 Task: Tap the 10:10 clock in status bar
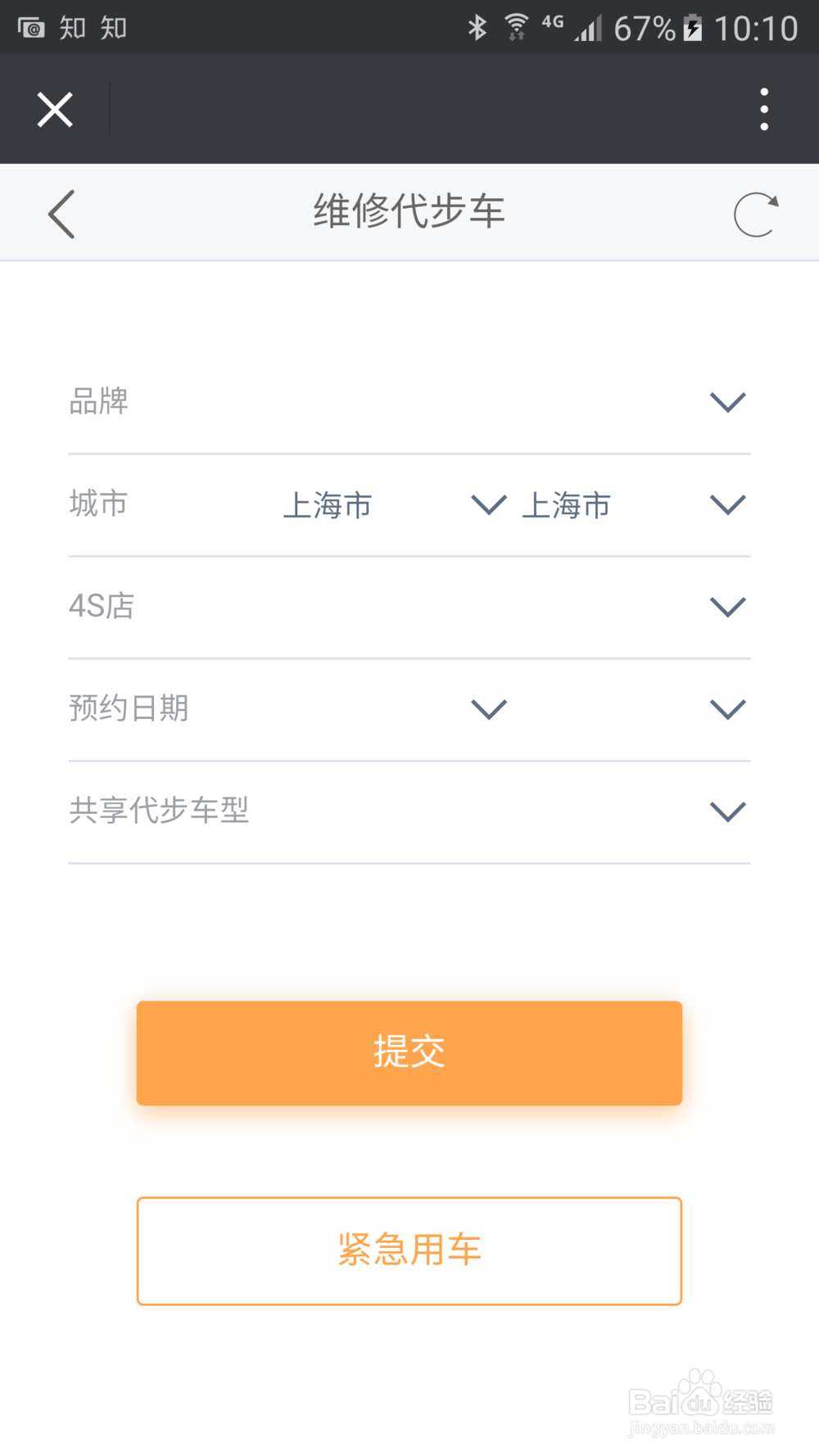coord(755,29)
